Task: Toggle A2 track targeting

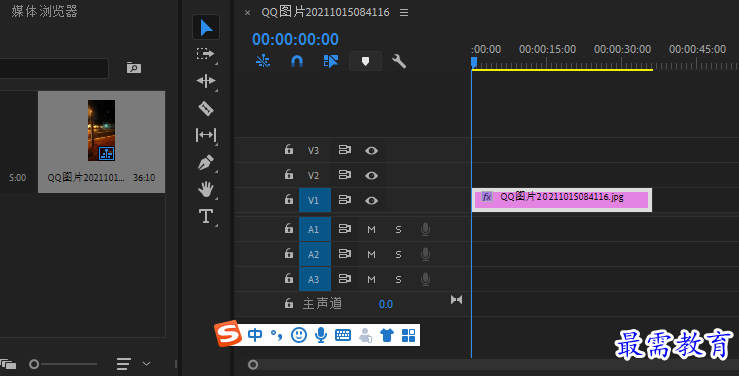Action: [314, 254]
